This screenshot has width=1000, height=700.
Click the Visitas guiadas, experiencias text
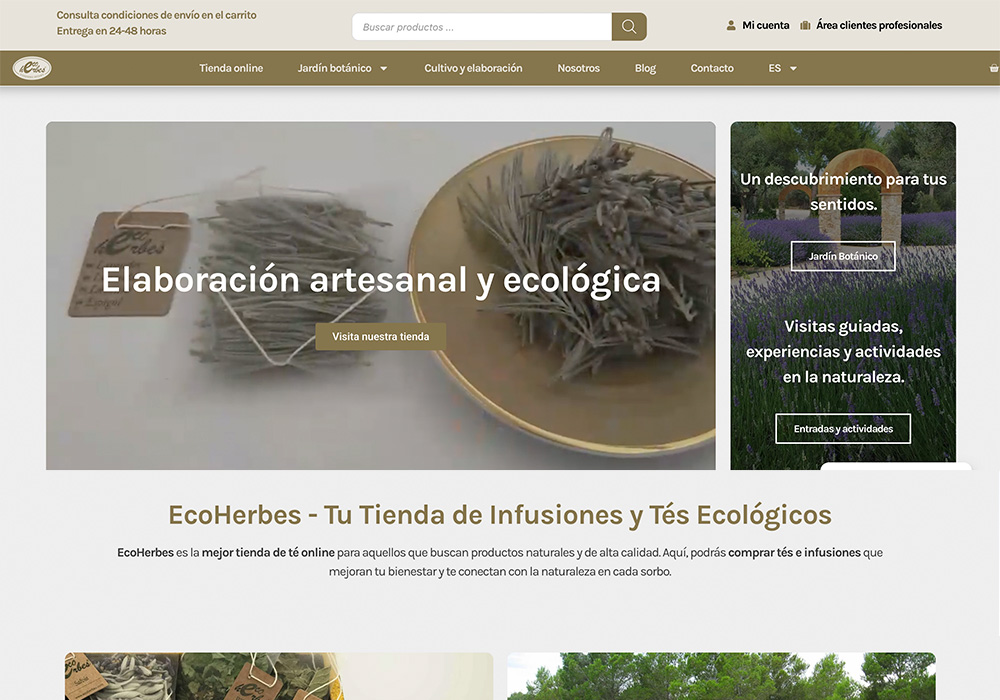843,352
